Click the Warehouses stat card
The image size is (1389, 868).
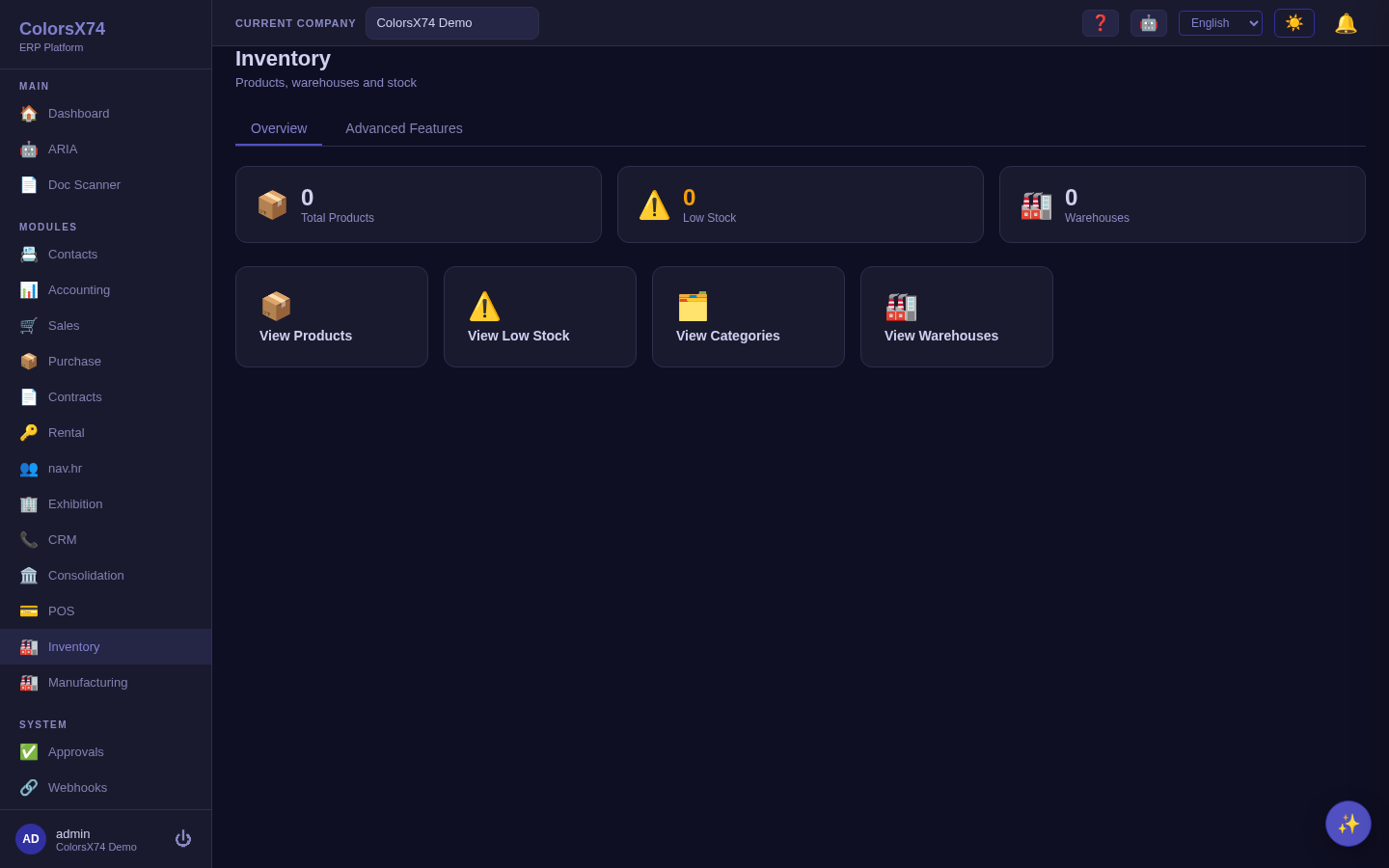(1183, 204)
